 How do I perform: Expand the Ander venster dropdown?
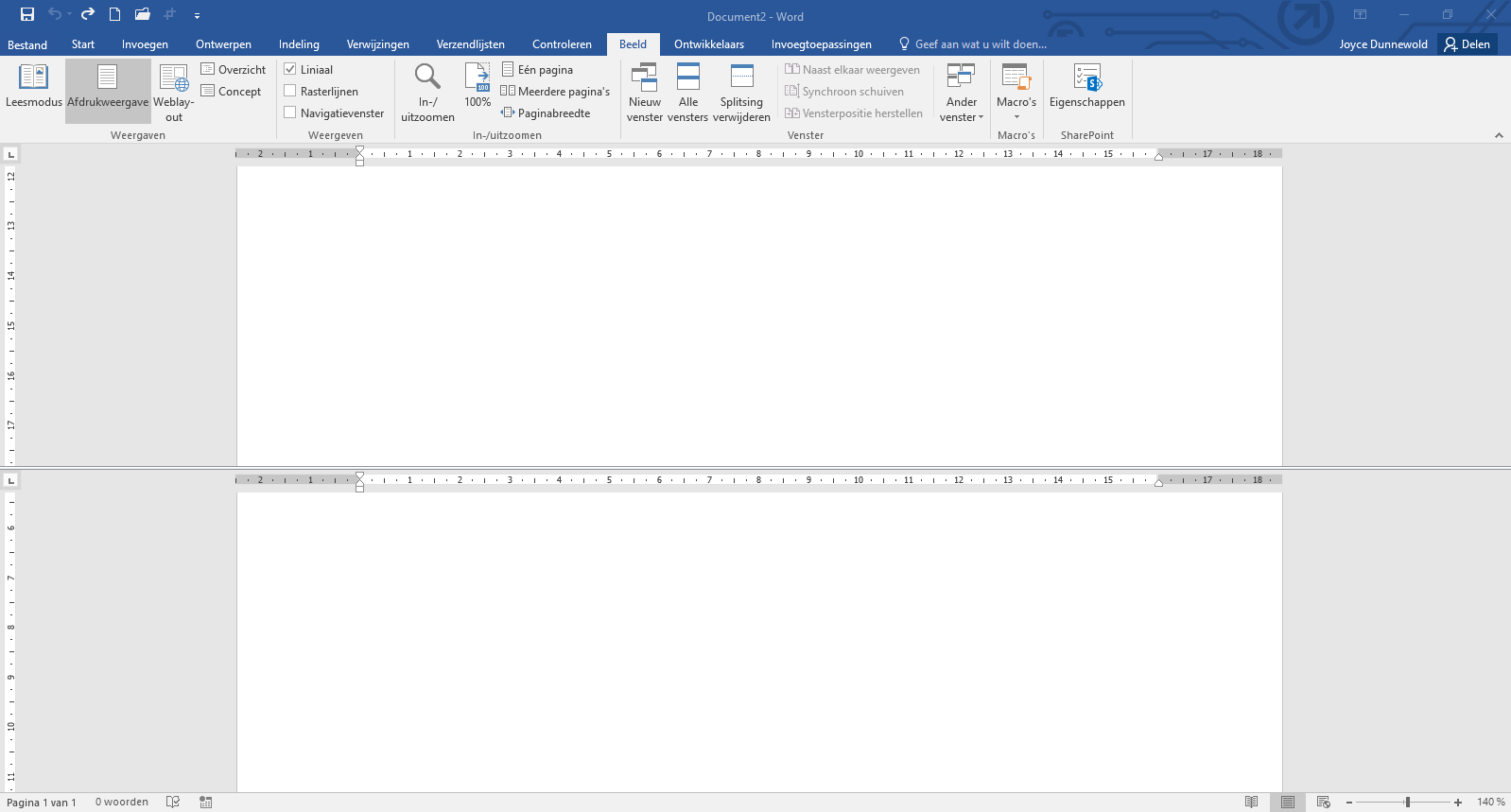(962, 93)
